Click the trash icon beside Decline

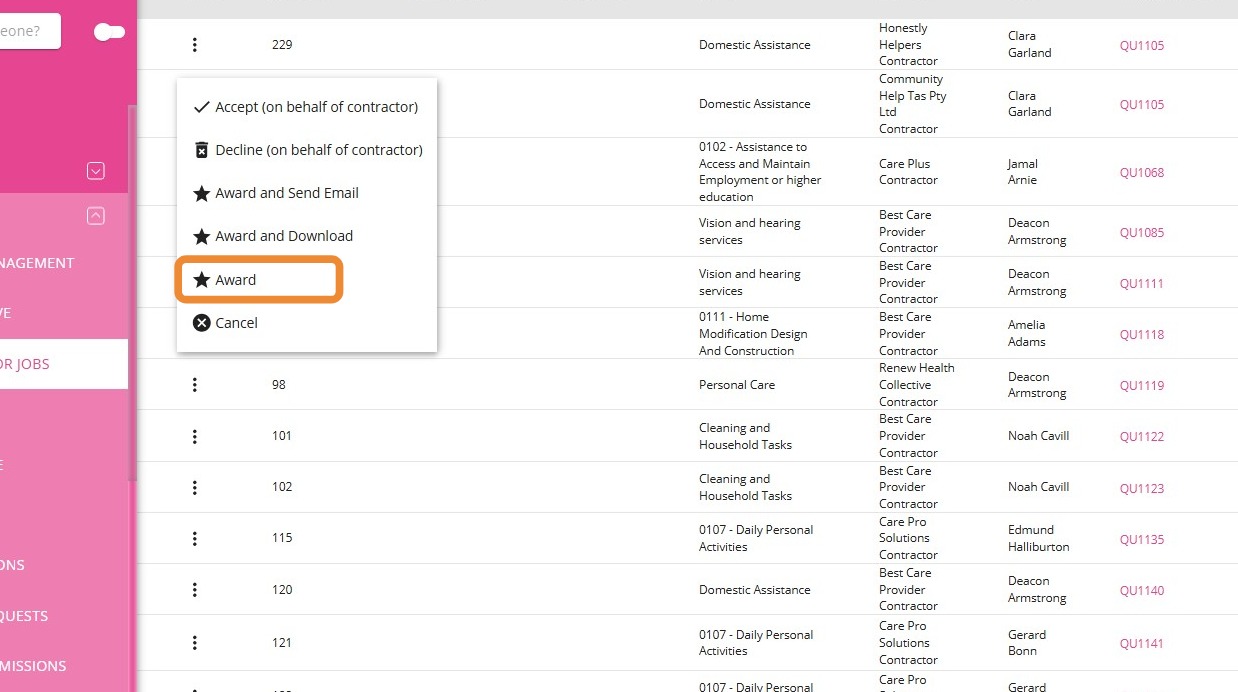click(201, 150)
